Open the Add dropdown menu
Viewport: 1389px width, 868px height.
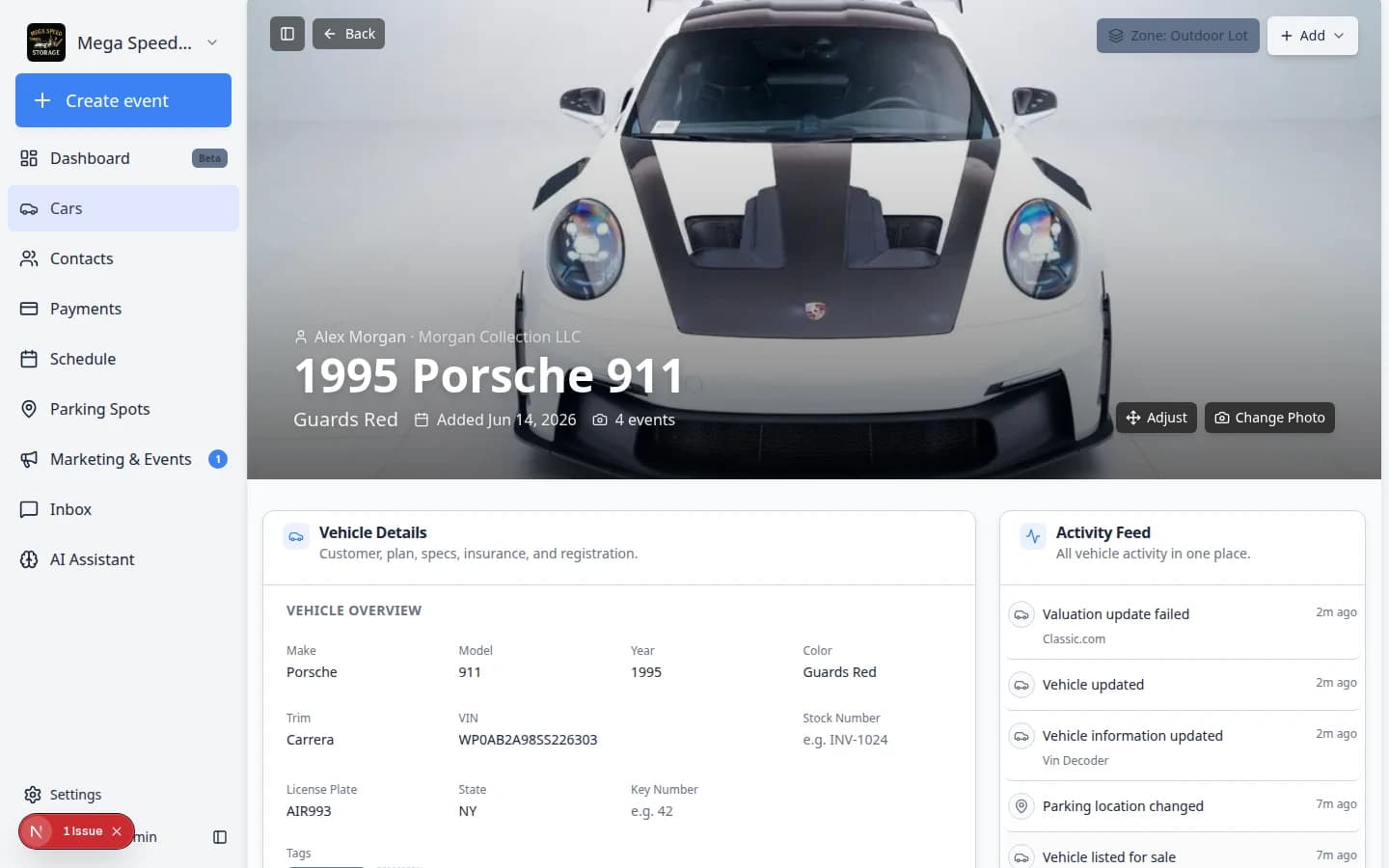pos(1312,36)
